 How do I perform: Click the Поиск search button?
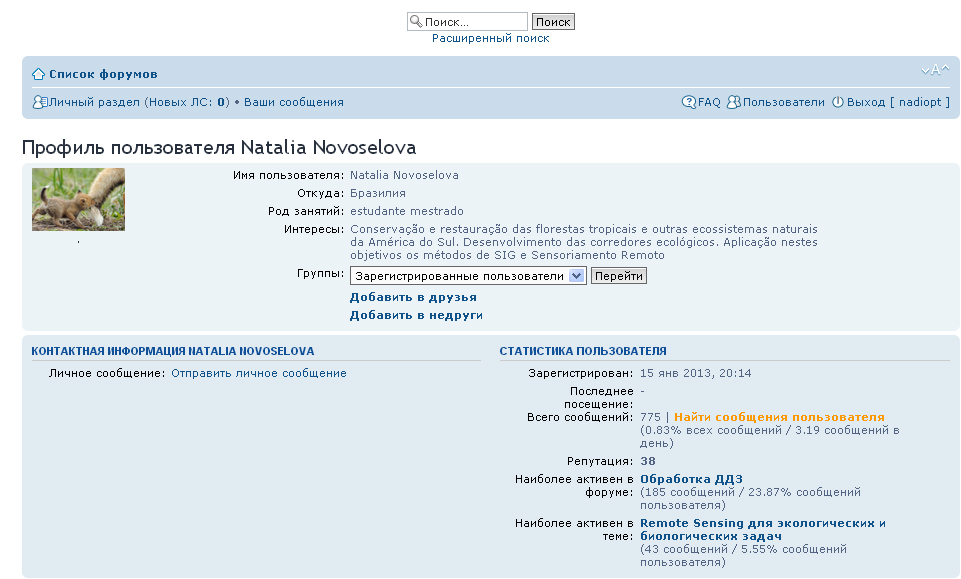pyautogui.click(x=553, y=21)
